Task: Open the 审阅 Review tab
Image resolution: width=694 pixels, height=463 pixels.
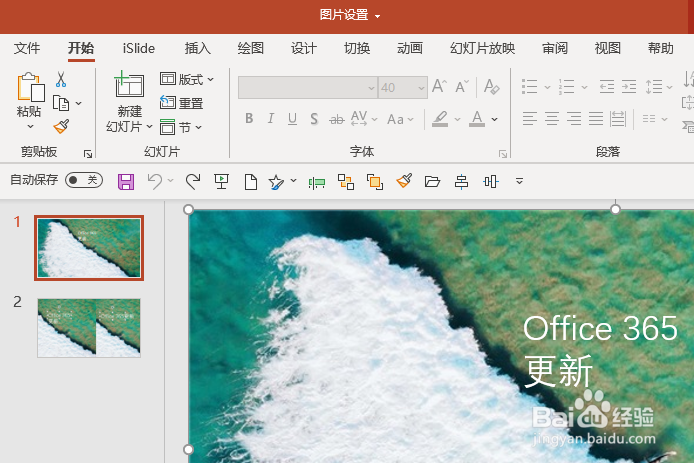Action: click(x=555, y=48)
